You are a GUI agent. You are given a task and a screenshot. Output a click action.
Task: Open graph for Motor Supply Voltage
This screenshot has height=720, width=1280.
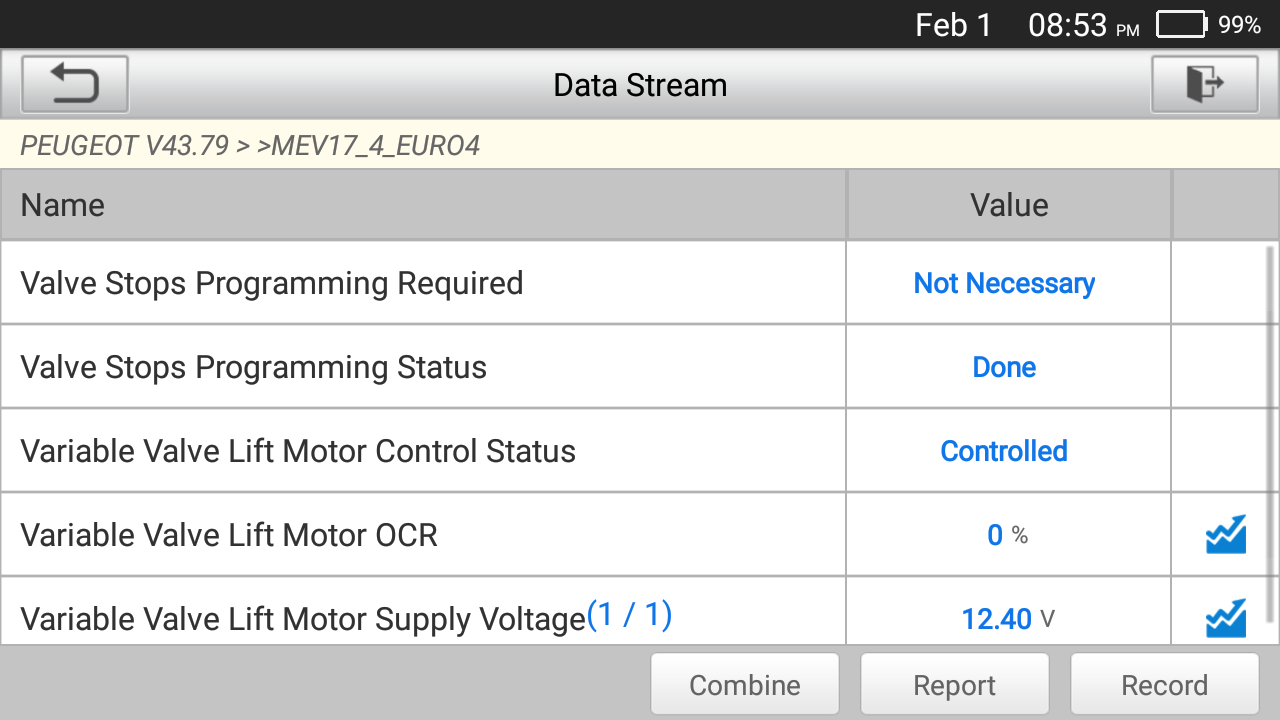pyautogui.click(x=1225, y=619)
